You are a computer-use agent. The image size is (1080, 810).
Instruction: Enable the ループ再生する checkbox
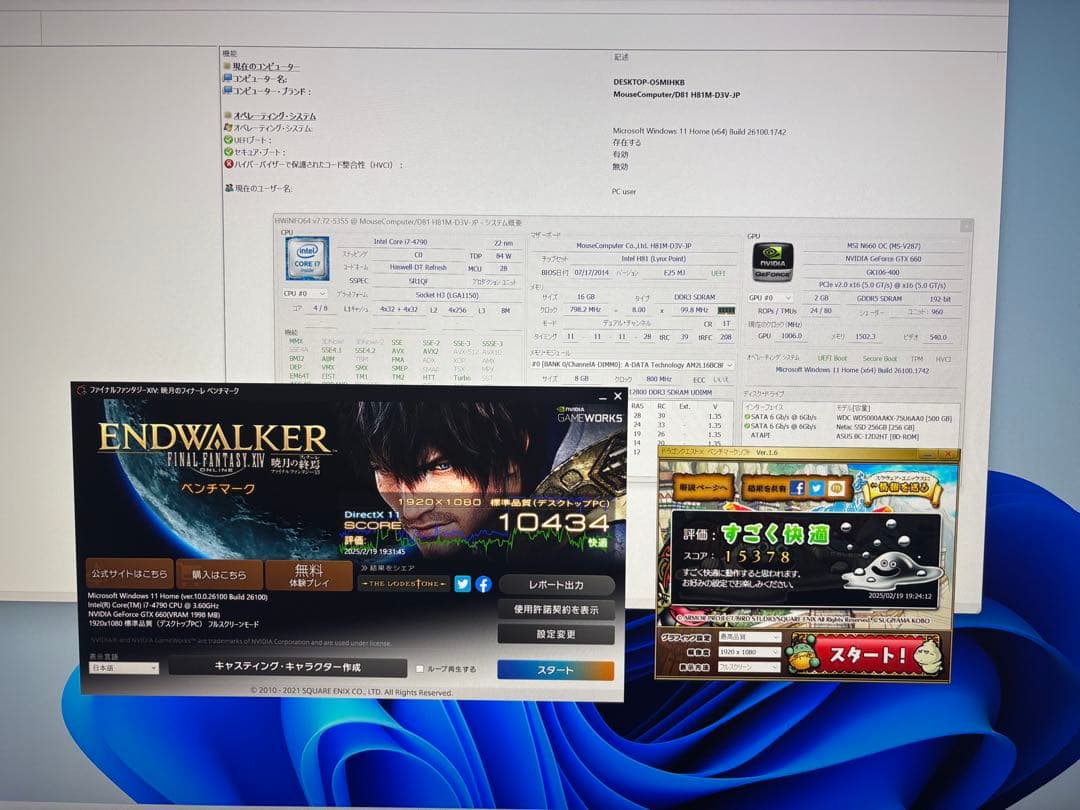coord(421,669)
